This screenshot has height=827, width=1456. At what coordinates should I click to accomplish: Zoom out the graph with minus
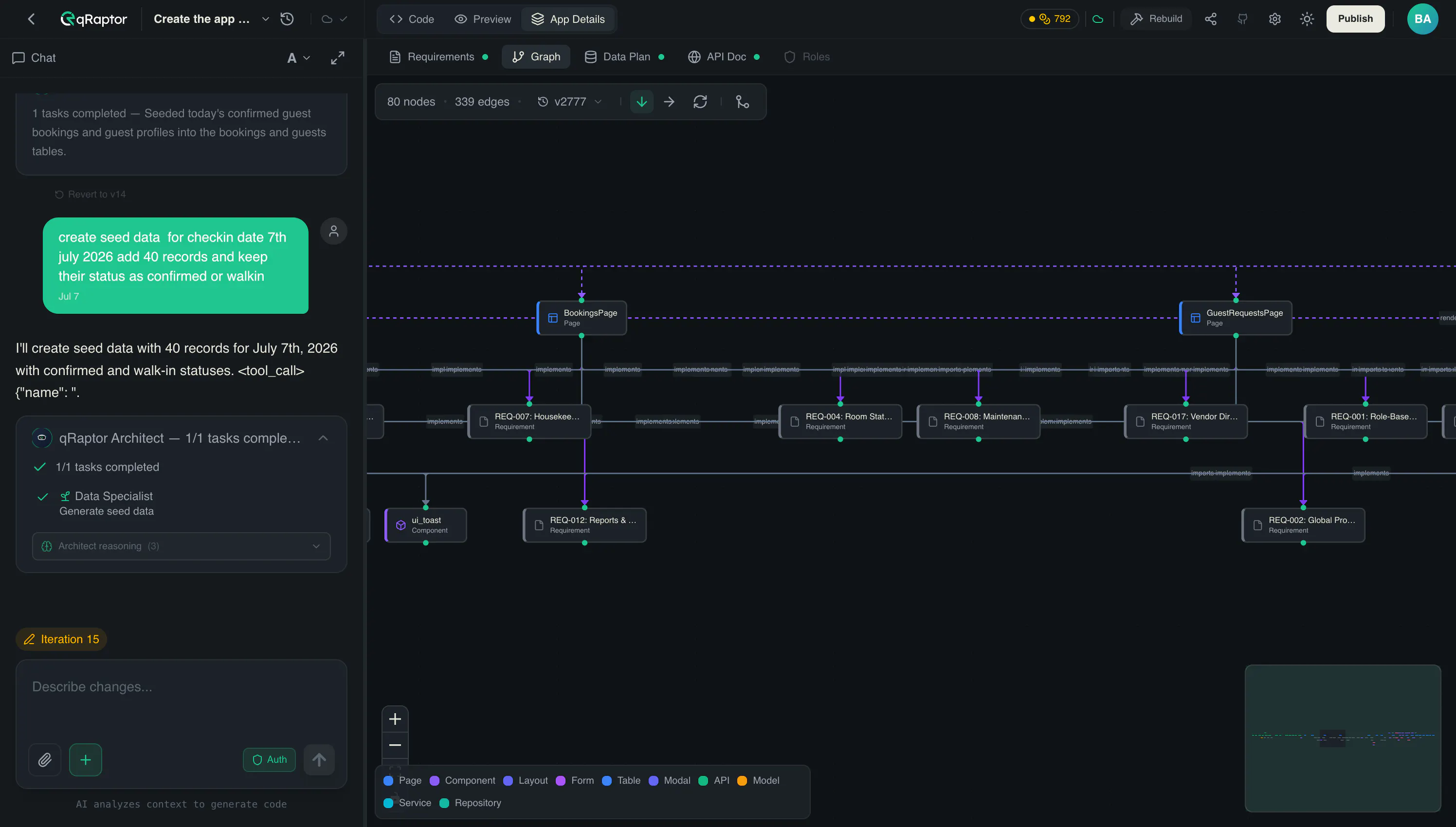[x=395, y=745]
